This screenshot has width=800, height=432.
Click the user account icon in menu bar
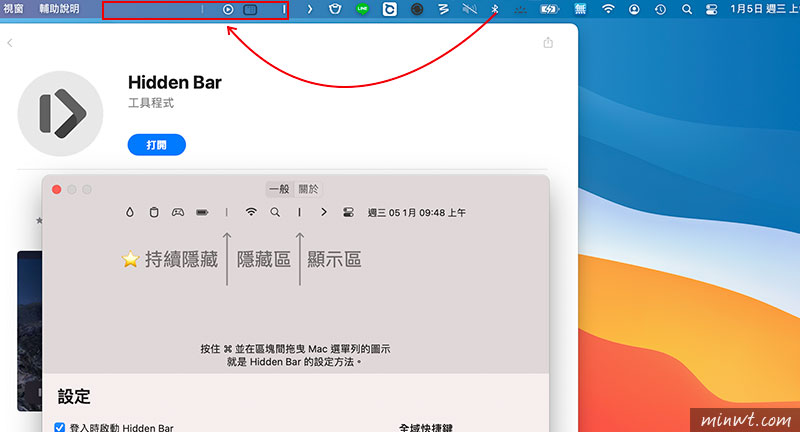pyautogui.click(x=634, y=9)
